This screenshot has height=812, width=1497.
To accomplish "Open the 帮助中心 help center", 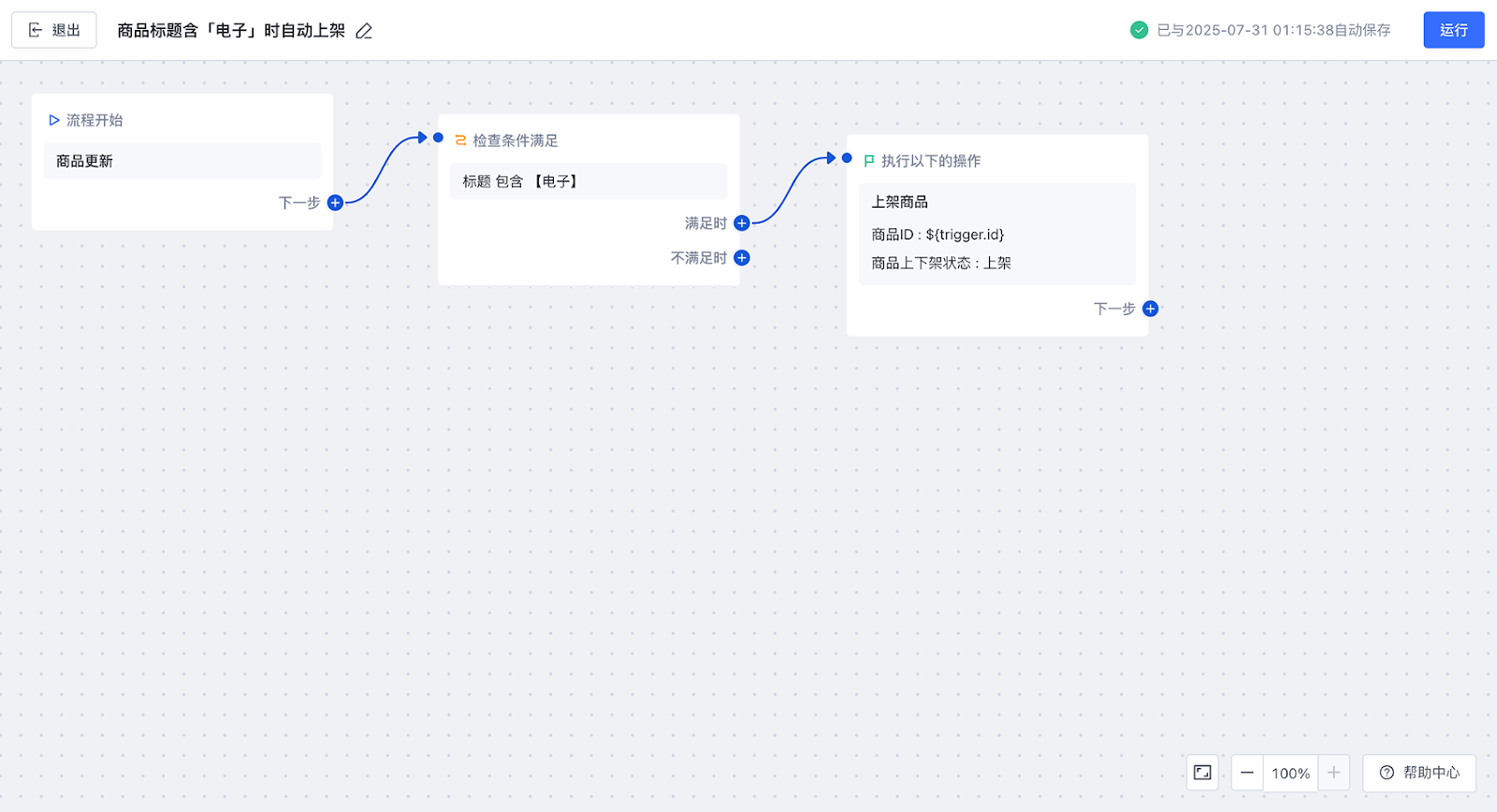I will tap(1419, 773).
